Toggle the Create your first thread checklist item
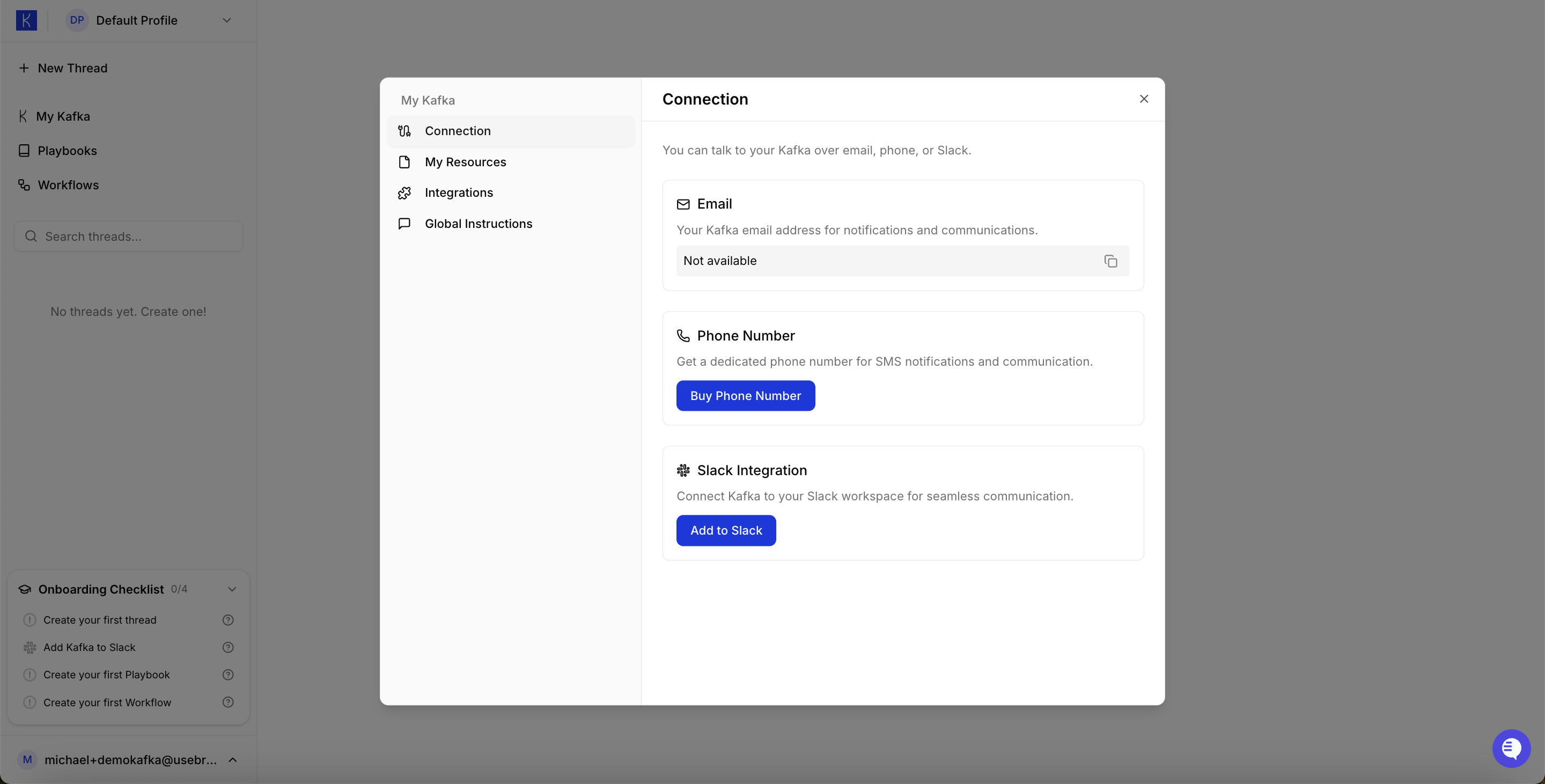Image resolution: width=1545 pixels, height=784 pixels. [x=30, y=620]
